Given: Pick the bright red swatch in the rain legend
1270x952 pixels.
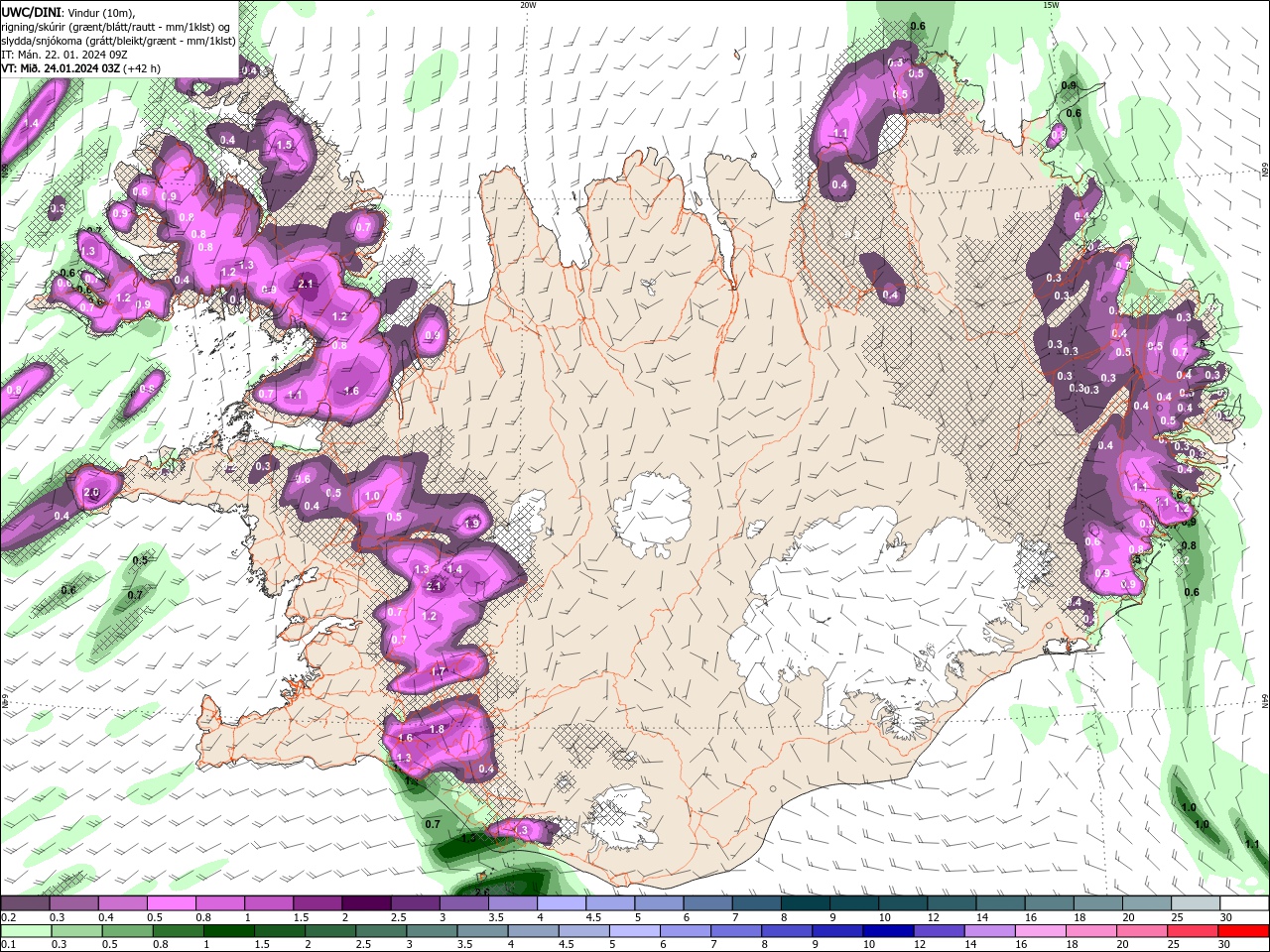Looking at the screenshot, I should click(1245, 931).
